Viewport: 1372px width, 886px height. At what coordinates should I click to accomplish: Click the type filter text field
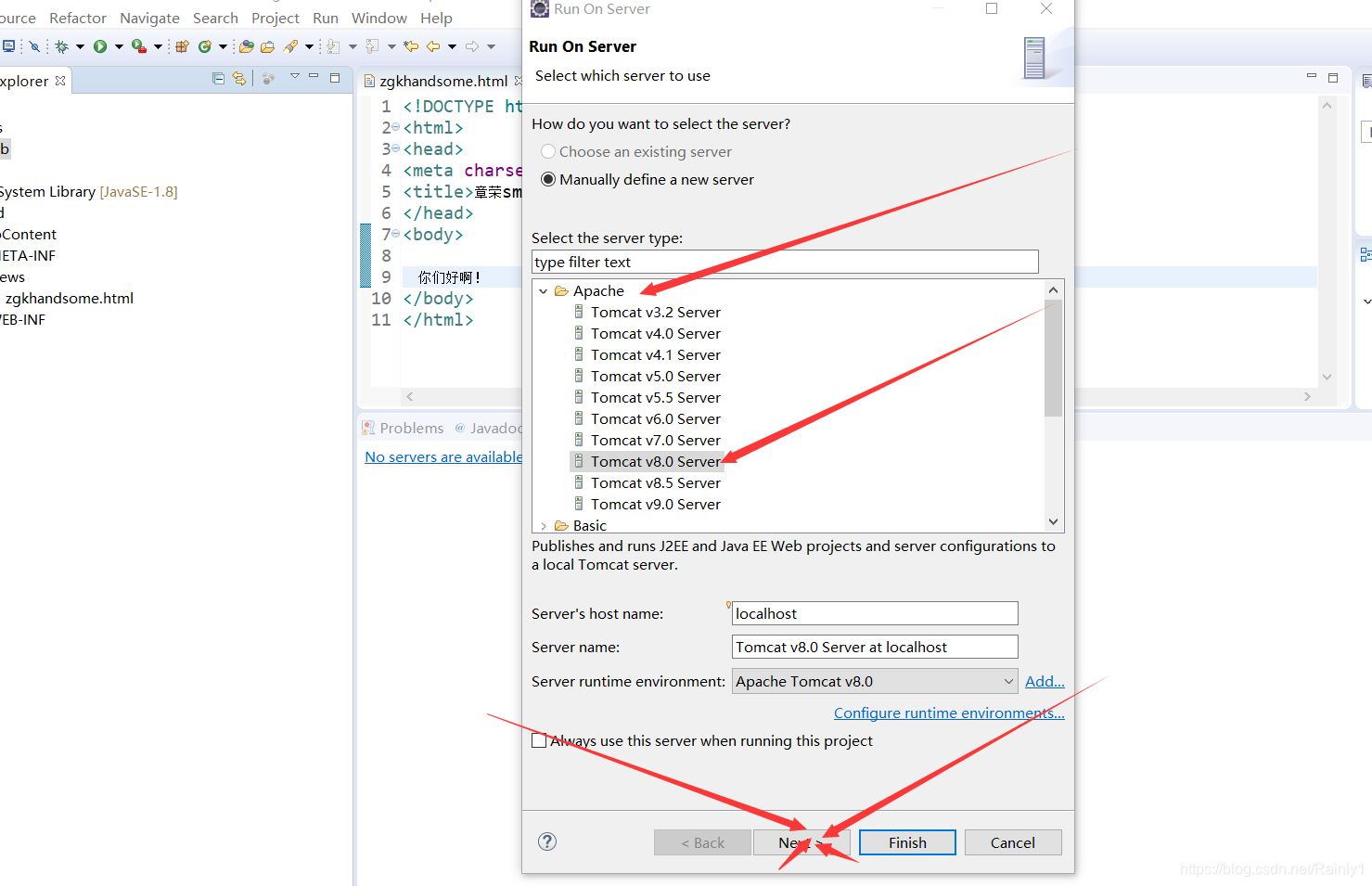[x=785, y=262]
